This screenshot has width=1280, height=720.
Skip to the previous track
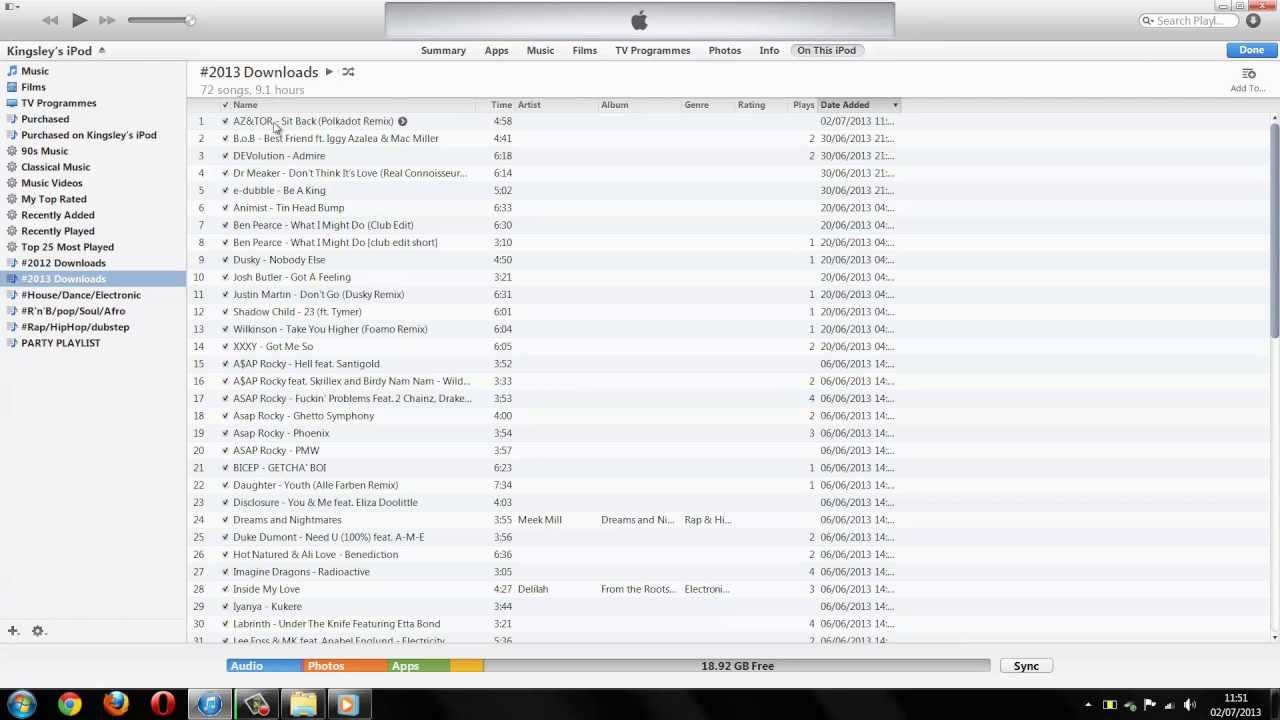(50, 20)
